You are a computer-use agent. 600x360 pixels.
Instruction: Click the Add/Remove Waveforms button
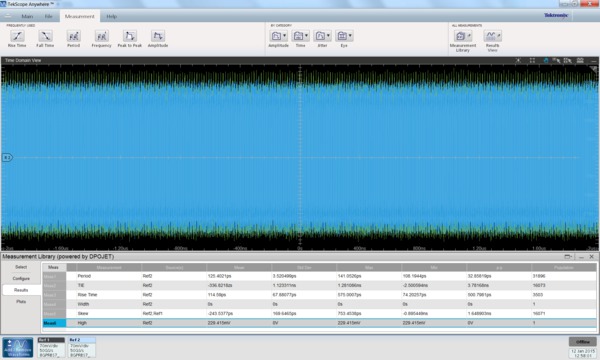click(18, 347)
